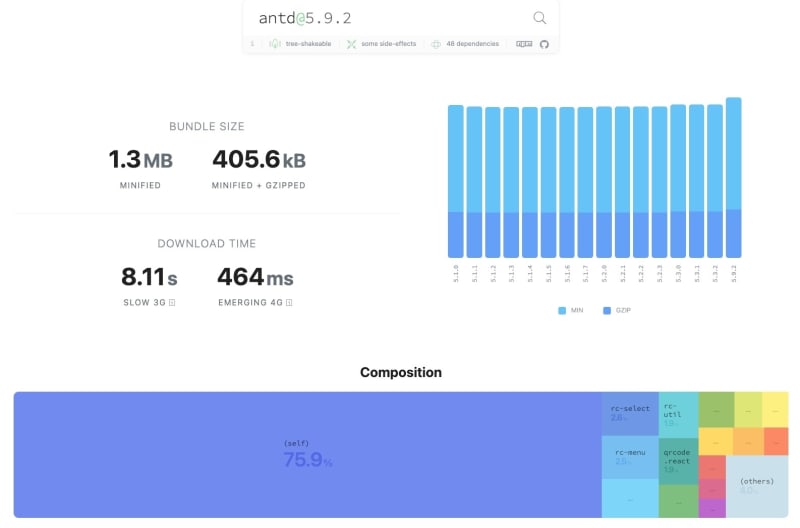Select the 5.2.2 version bar
This screenshot has height=528, width=800.
point(641,182)
